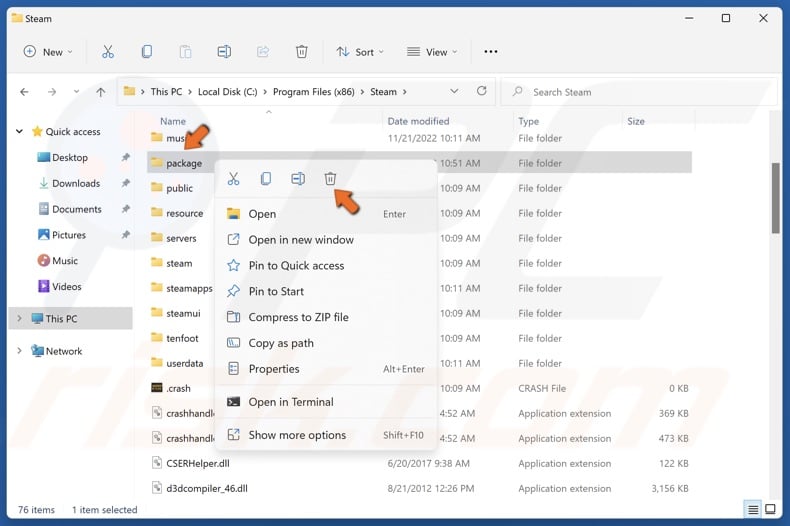
Task: Choose Pin to Quick access
Action: (325, 266)
